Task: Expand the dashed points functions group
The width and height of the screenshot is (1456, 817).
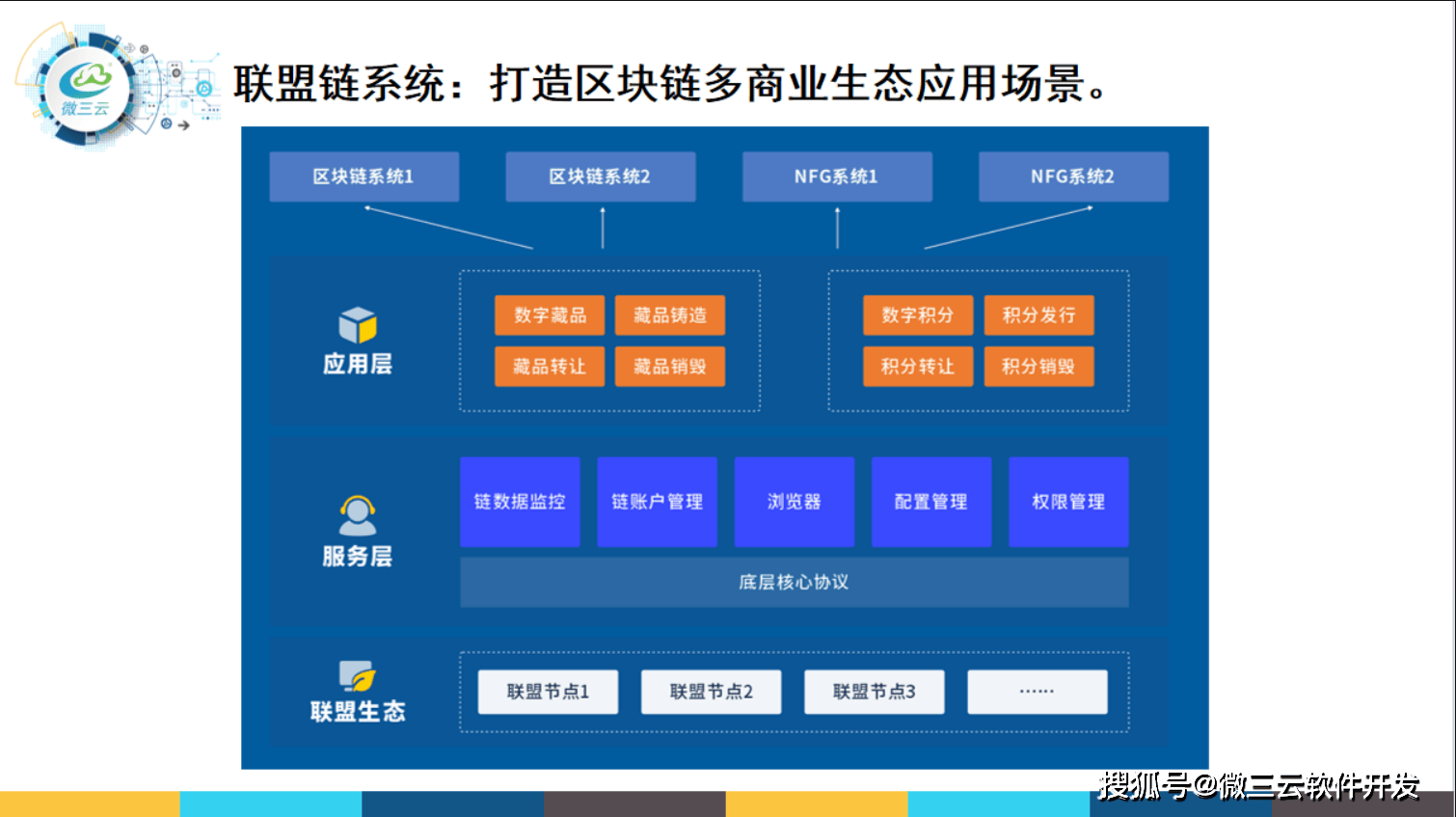Action: [x=978, y=340]
